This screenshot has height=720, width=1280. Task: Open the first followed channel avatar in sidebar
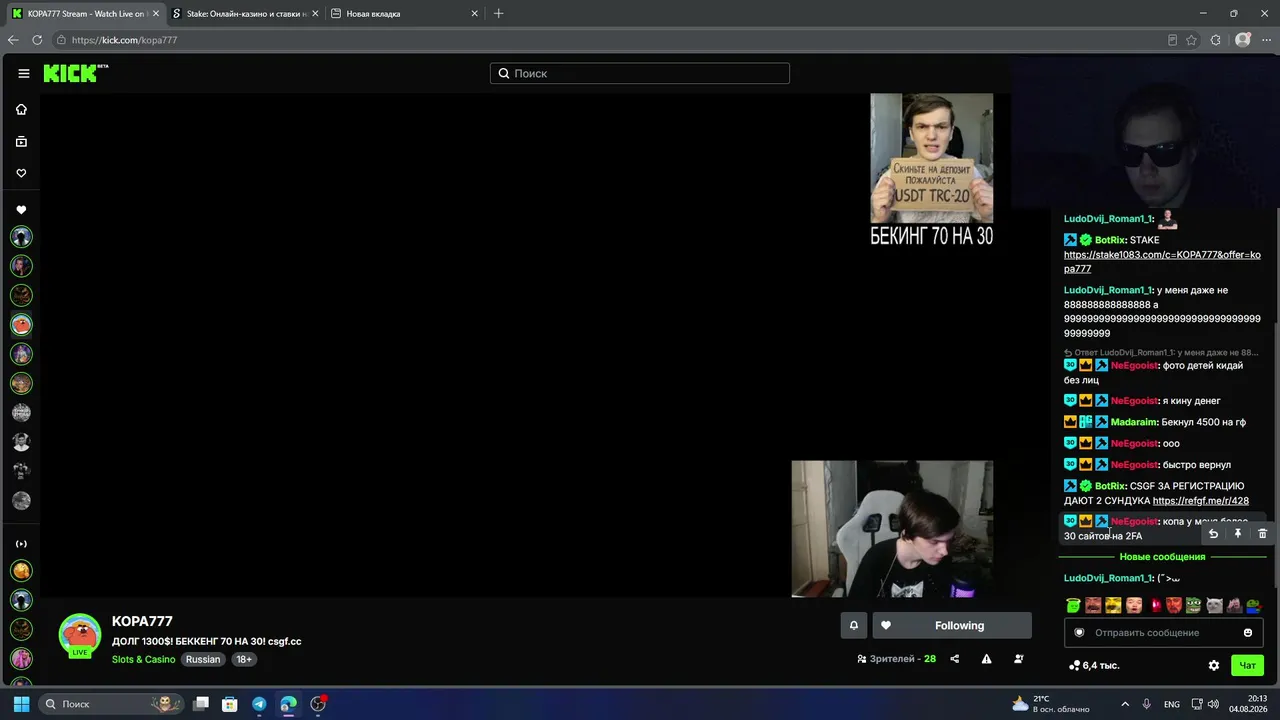(21, 237)
